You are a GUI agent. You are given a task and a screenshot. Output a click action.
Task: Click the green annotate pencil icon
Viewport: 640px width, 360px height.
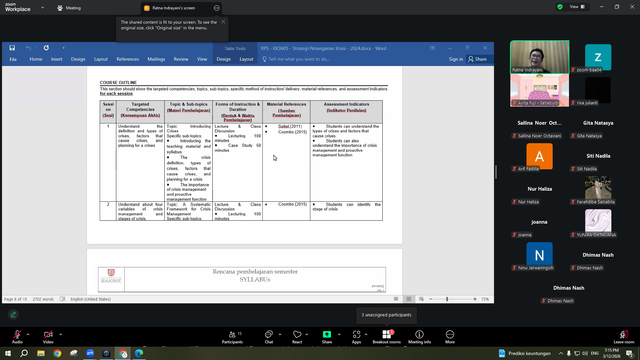pyautogui.click(x=13, y=314)
